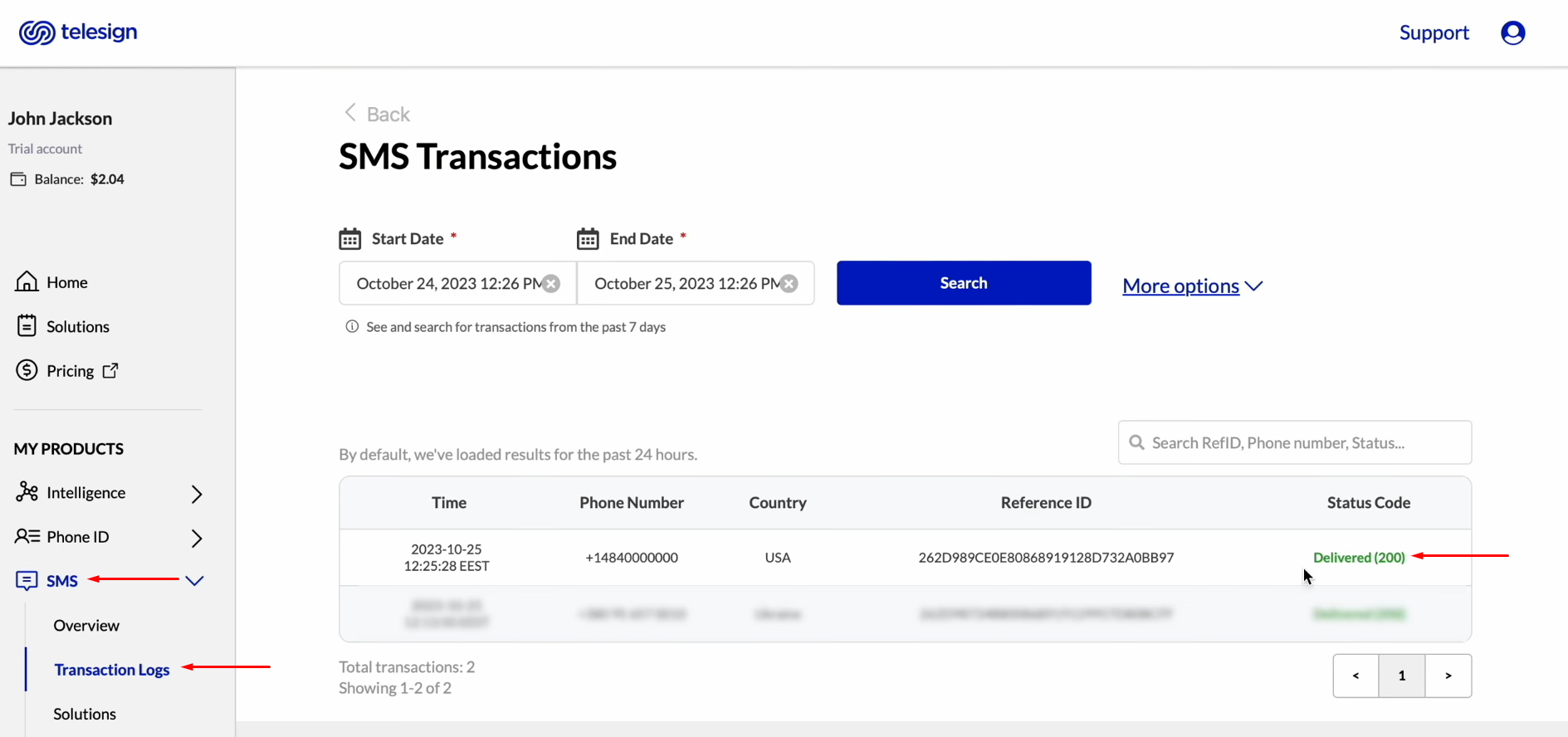
Task: Click the telesign logo
Action: click(x=78, y=32)
